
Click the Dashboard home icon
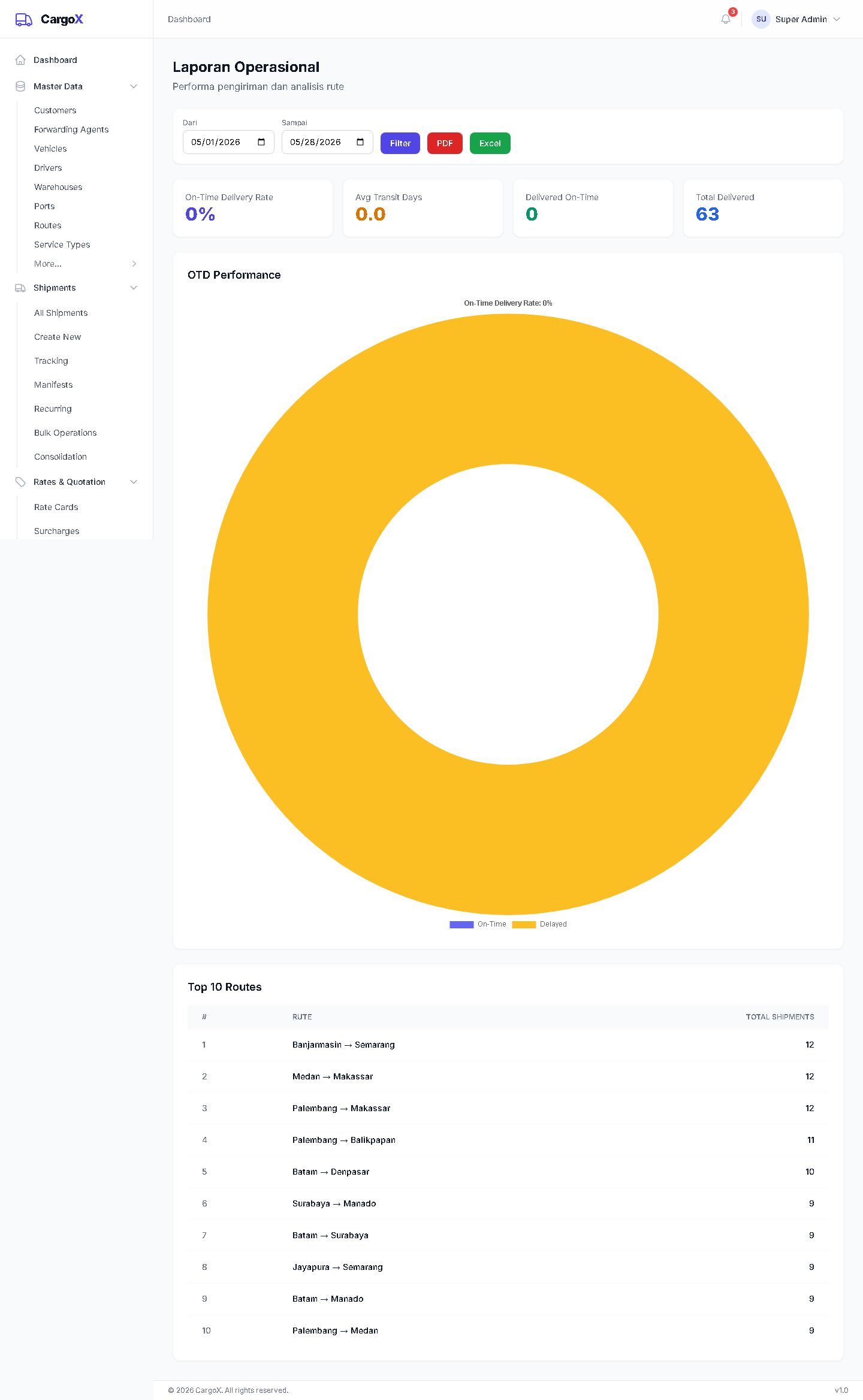pos(20,60)
